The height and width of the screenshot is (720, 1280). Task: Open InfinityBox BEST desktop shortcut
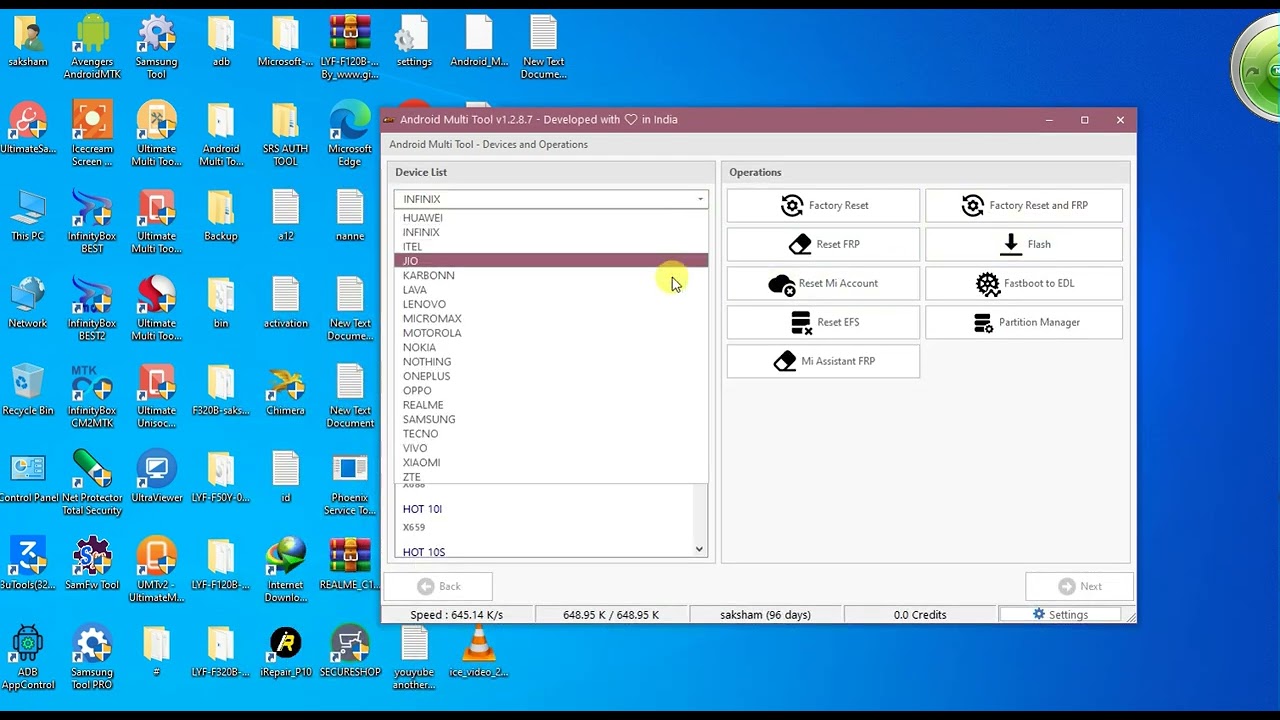coord(92,222)
